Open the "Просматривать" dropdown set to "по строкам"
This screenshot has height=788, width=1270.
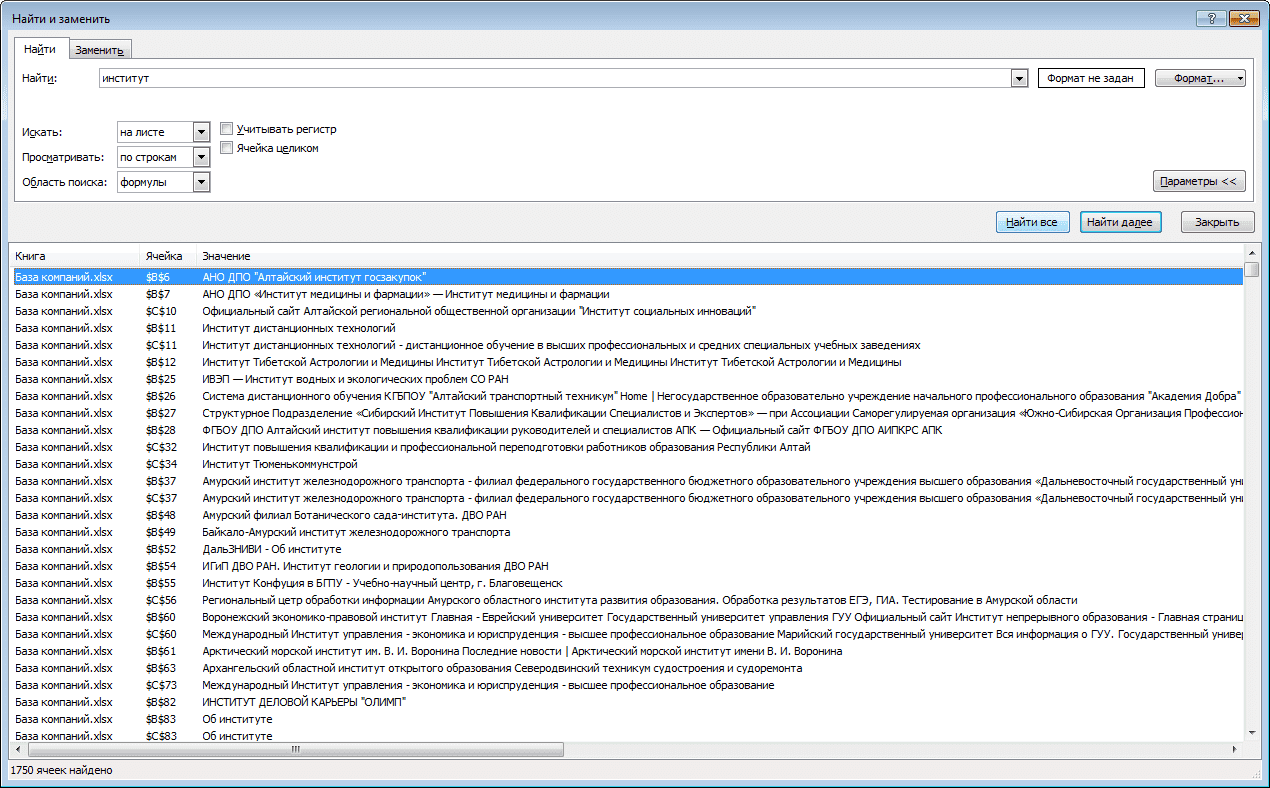point(163,157)
